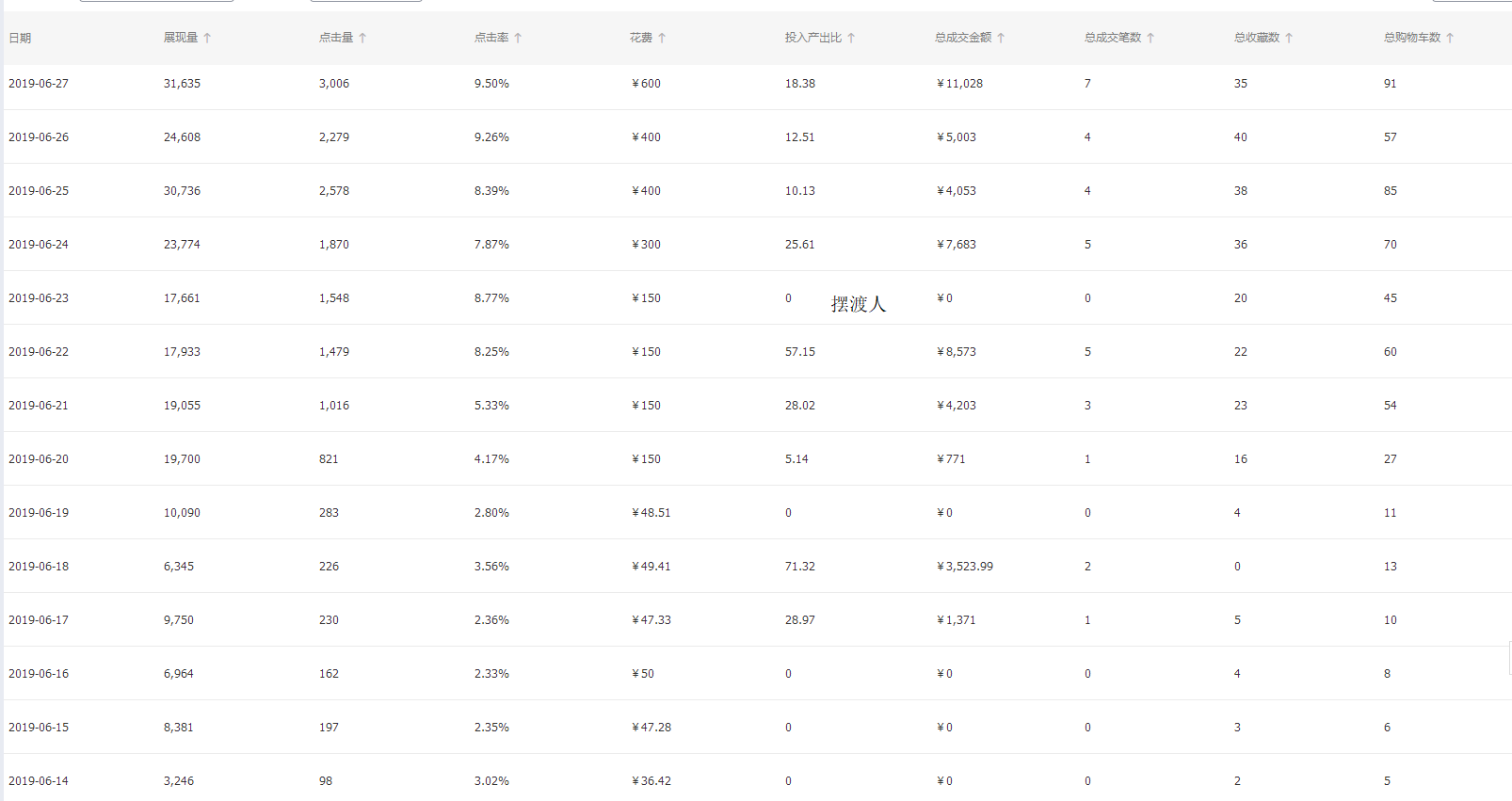The image size is (1512, 801).
Task: Sort by 展现量 arrow icon
Action: 207,38
